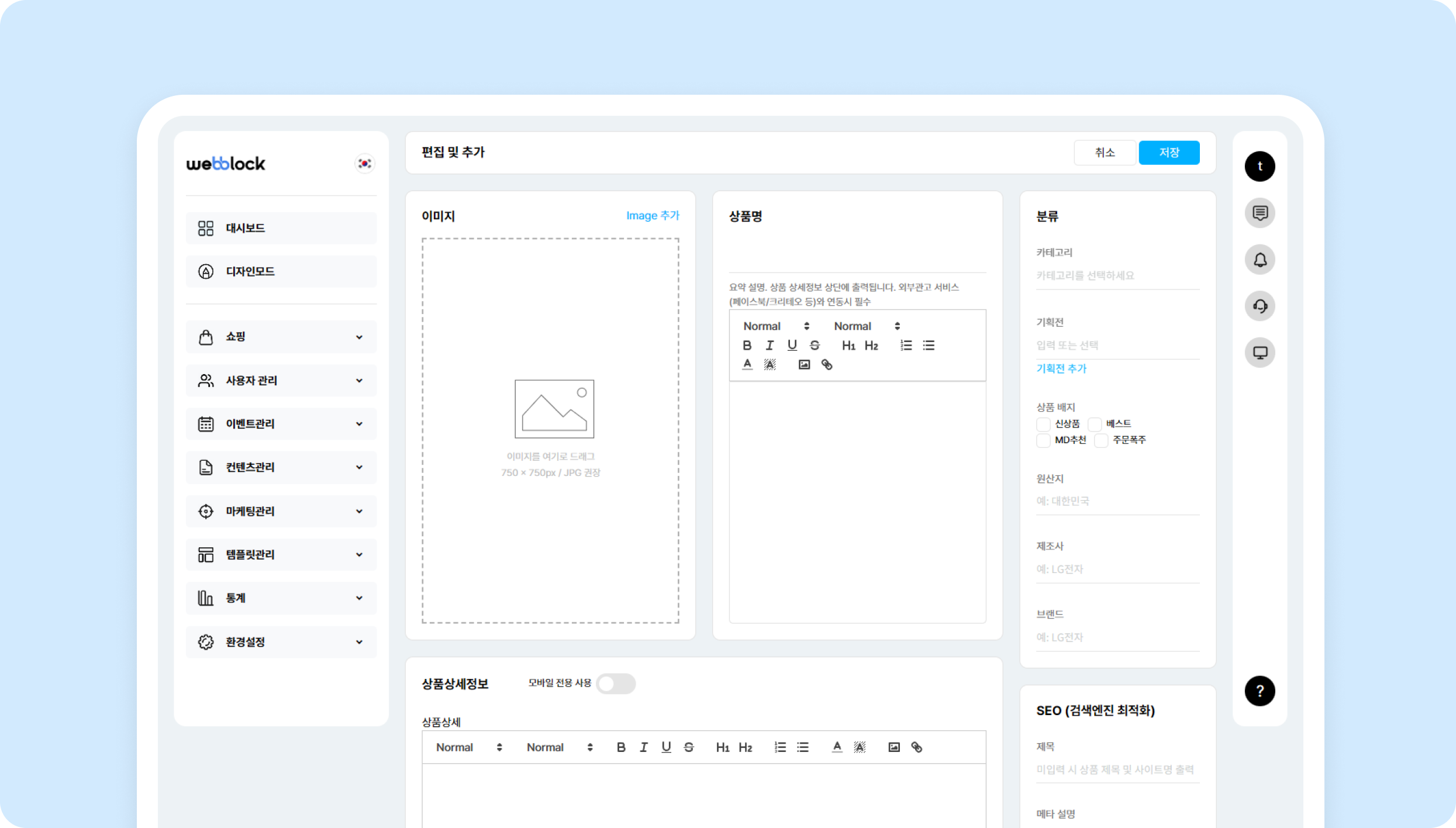Viewport: 1456px width, 828px height.
Task: Click text color icon in product detail editor
Action: pos(837,747)
